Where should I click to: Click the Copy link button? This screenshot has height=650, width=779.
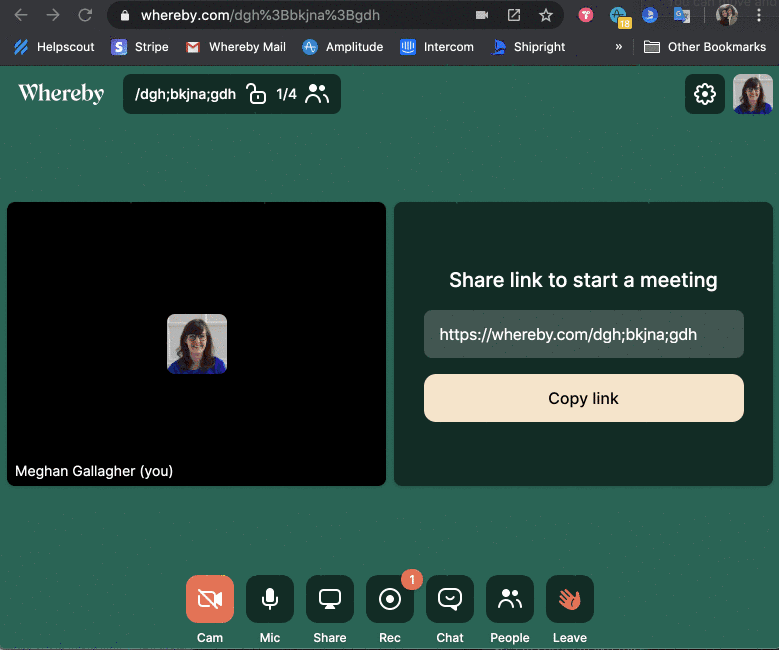584,398
